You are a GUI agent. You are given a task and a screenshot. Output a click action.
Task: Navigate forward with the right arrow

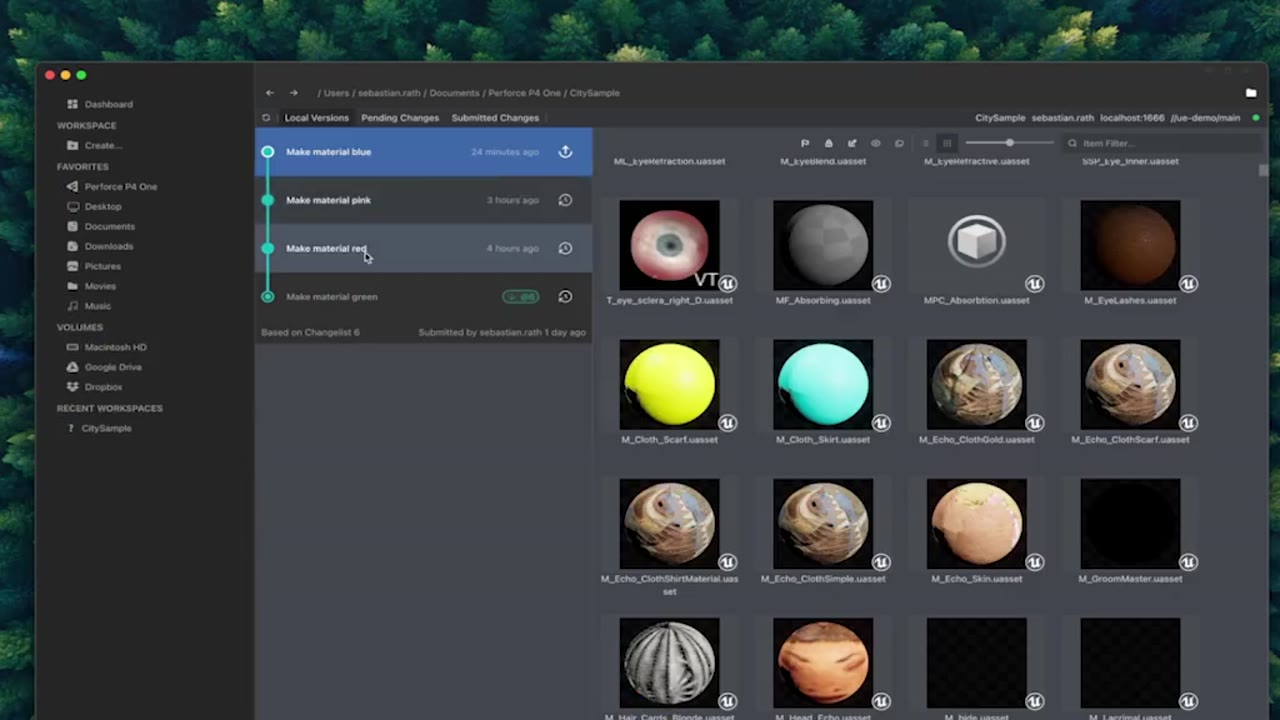coord(293,93)
